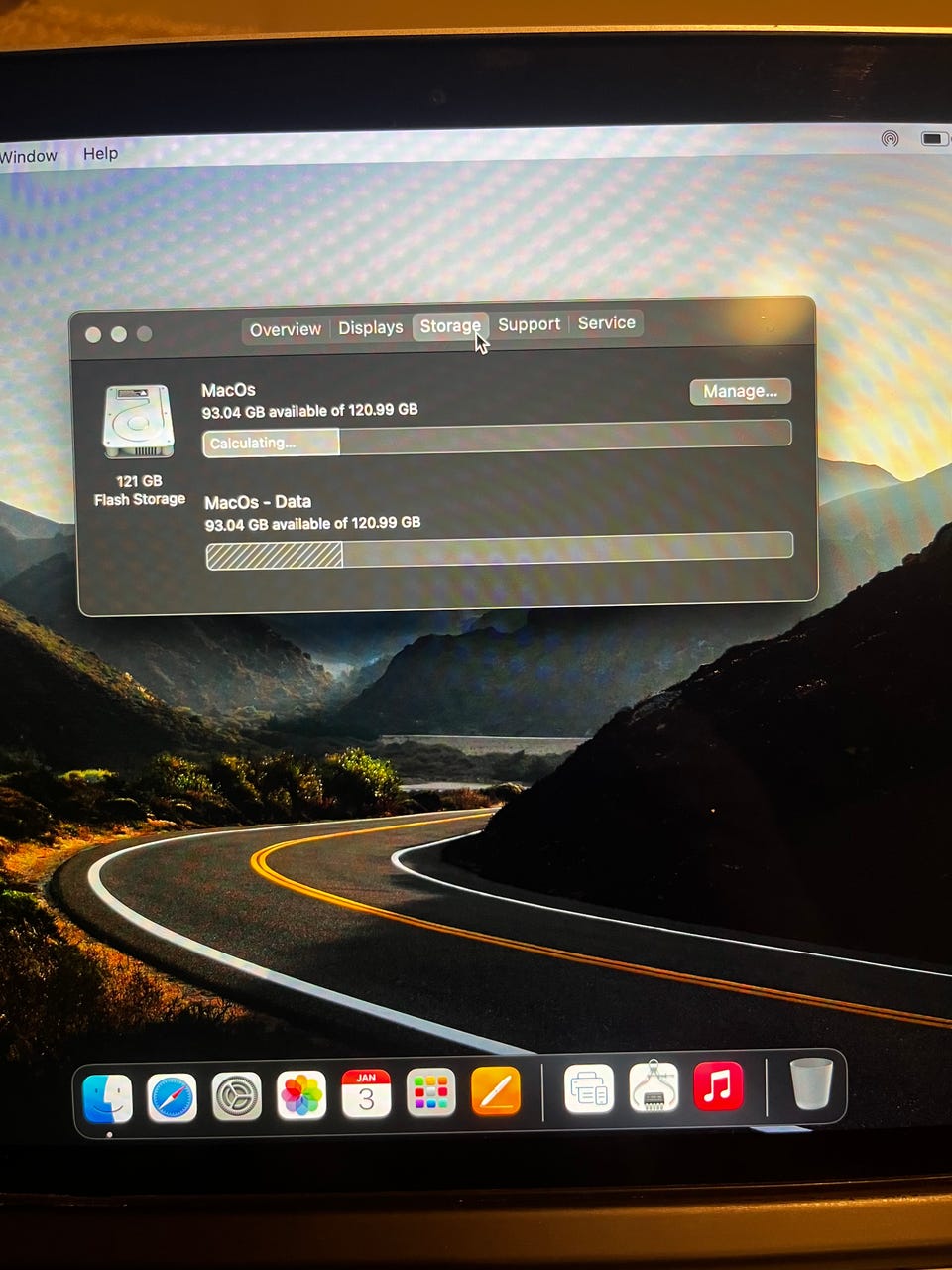Viewport: 952px width, 1270px height.
Task: Click the MacOs Calculating storage bar
Action: 497,438
